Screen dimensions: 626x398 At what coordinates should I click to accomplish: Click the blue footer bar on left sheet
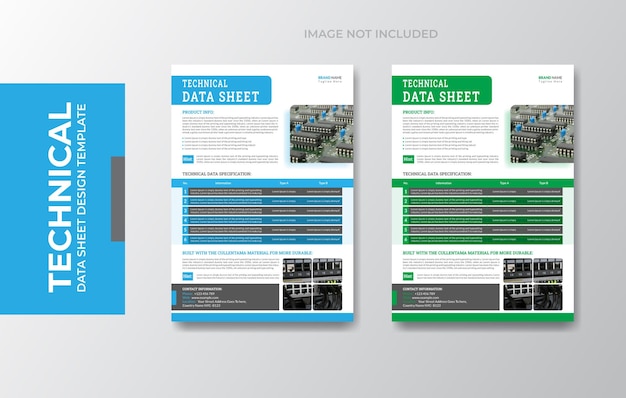pos(262,317)
